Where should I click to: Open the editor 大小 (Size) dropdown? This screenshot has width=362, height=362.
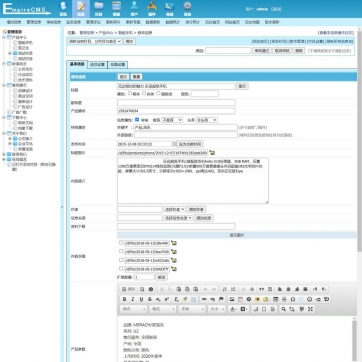[x=217, y=309]
